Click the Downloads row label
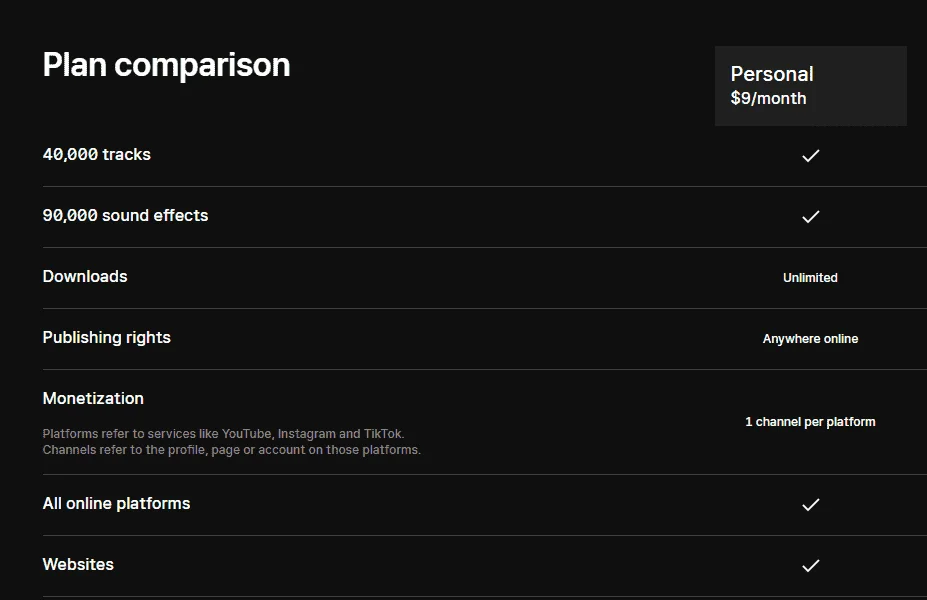The width and height of the screenshot is (927, 600). (x=85, y=276)
